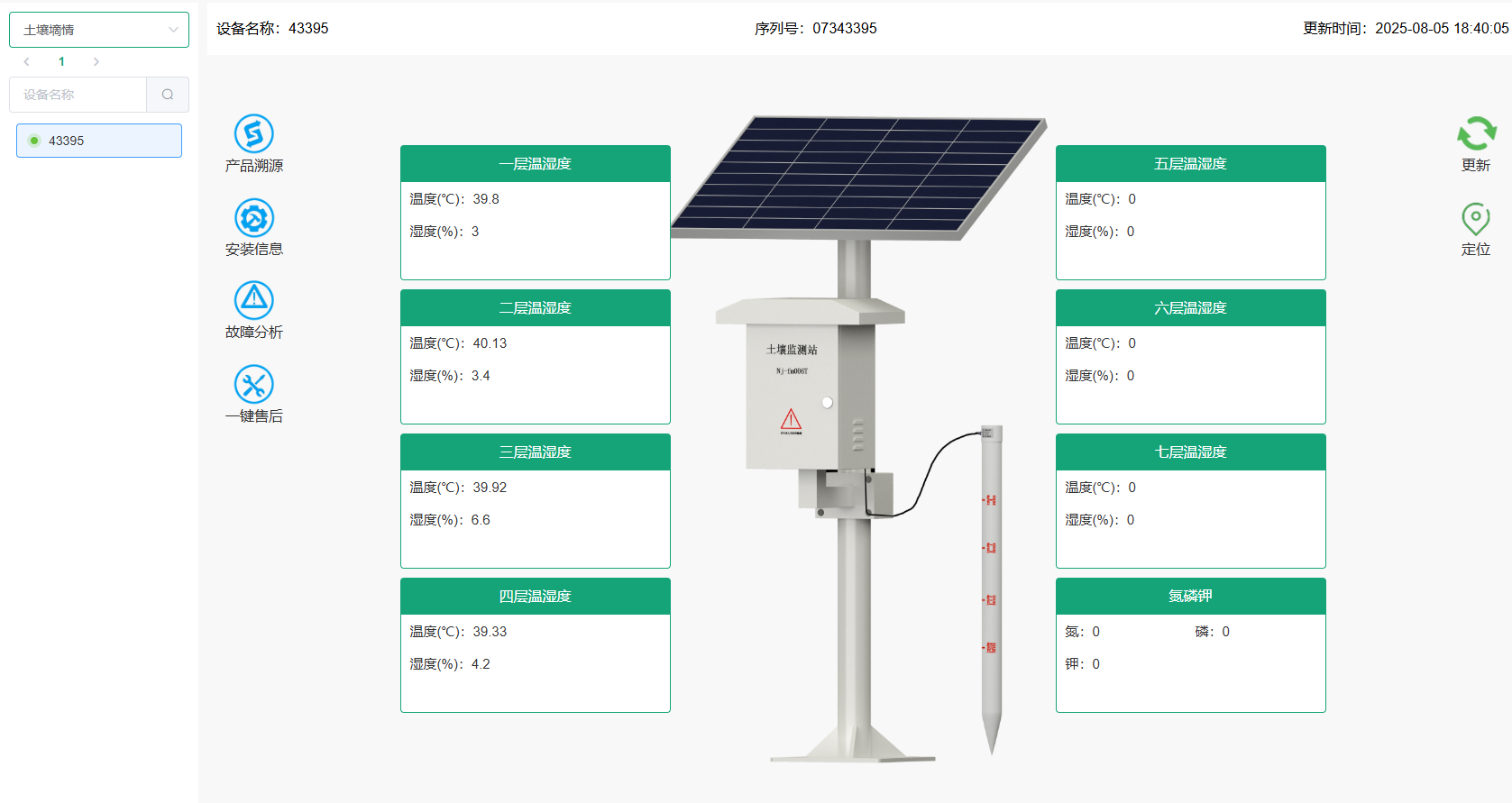Click the 一层温湿度 panel header

point(535,164)
